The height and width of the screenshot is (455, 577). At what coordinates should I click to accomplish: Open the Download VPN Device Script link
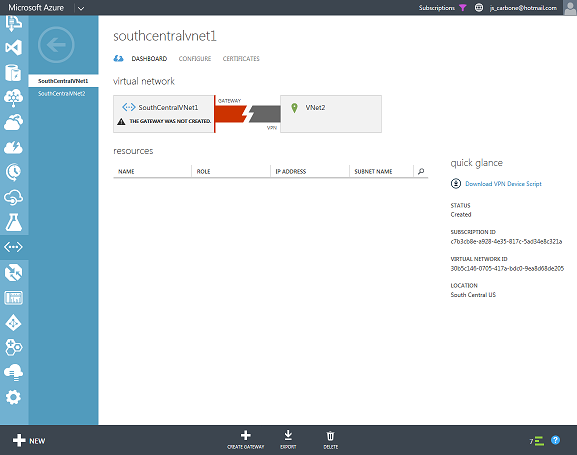503,184
